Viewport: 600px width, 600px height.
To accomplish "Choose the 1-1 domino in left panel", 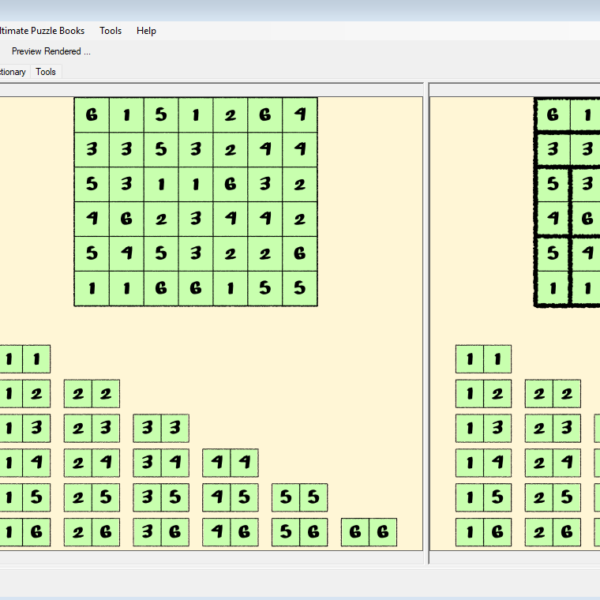I will (24, 359).
